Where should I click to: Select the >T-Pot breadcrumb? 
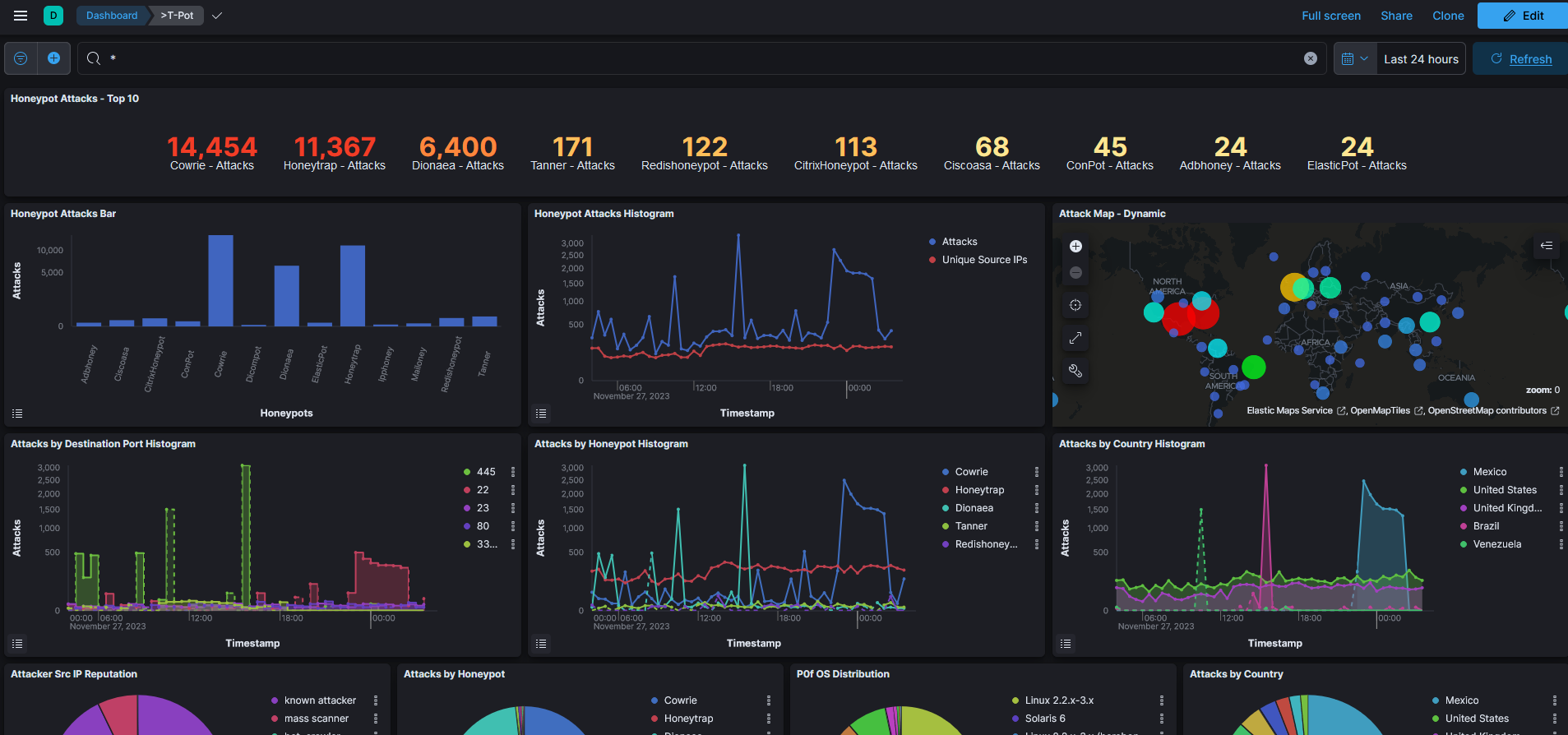tap(177, 16)
